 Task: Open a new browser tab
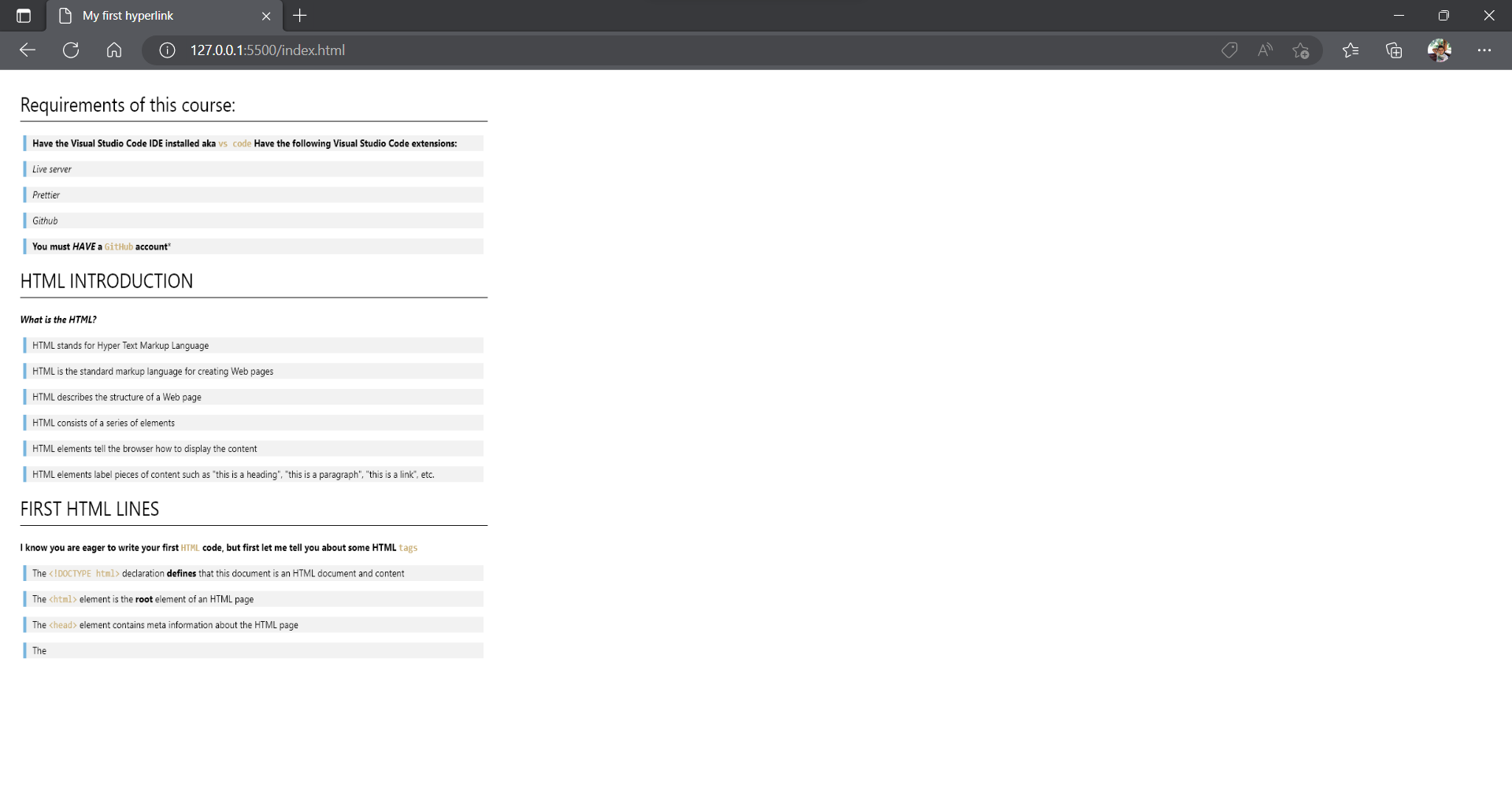(299, 16)
